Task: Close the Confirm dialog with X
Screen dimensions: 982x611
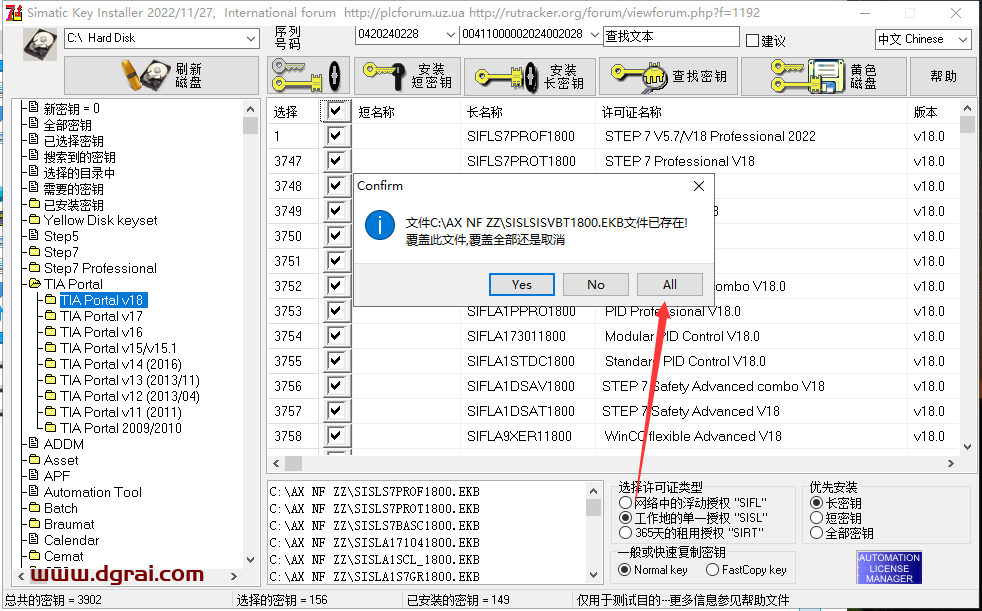Action: pyautogui.click(x=699, y=186)
